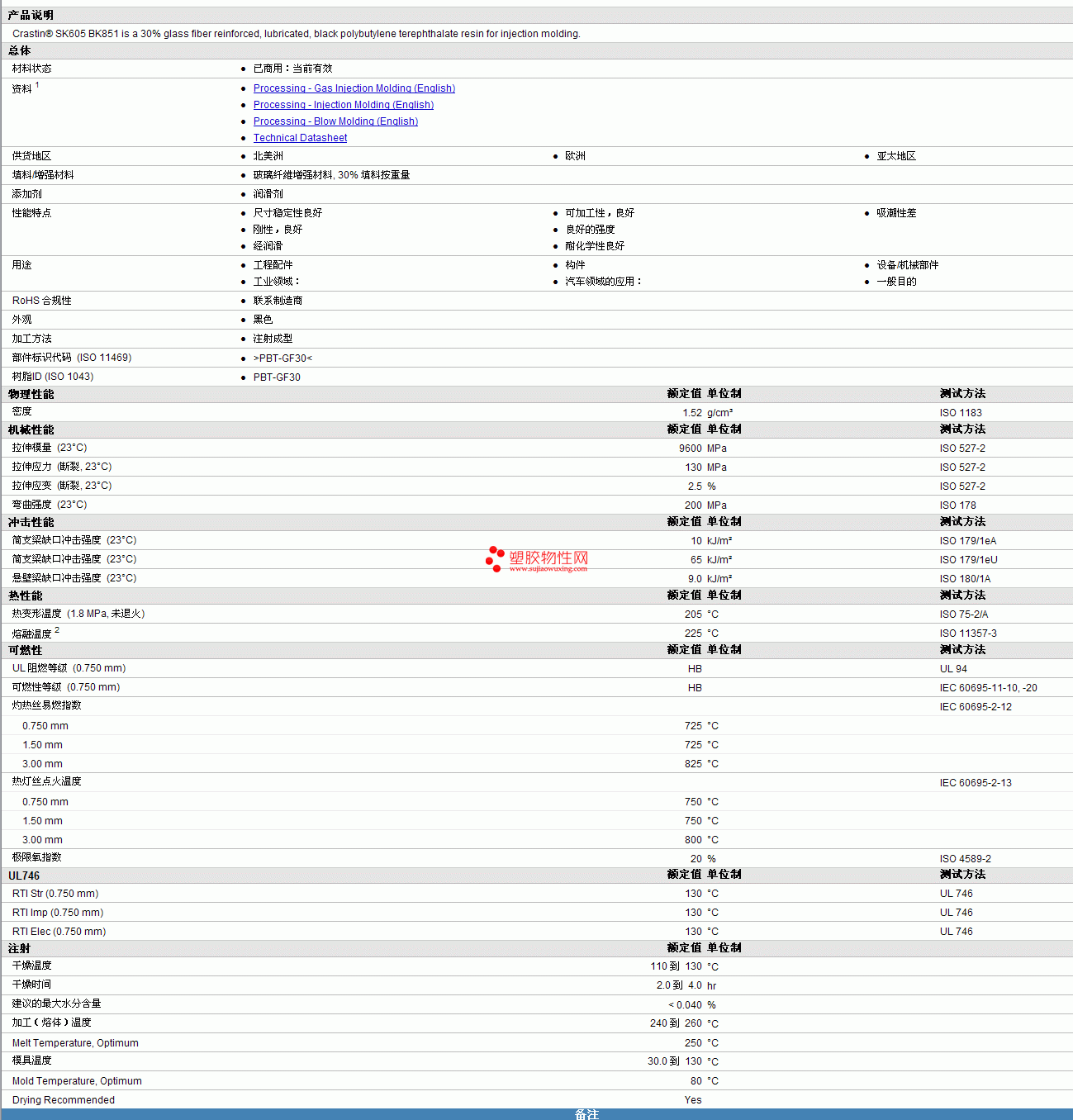The image size is (1073, 1120).
Task: Click the 机械性能 section header
Action: pos(31,429)
